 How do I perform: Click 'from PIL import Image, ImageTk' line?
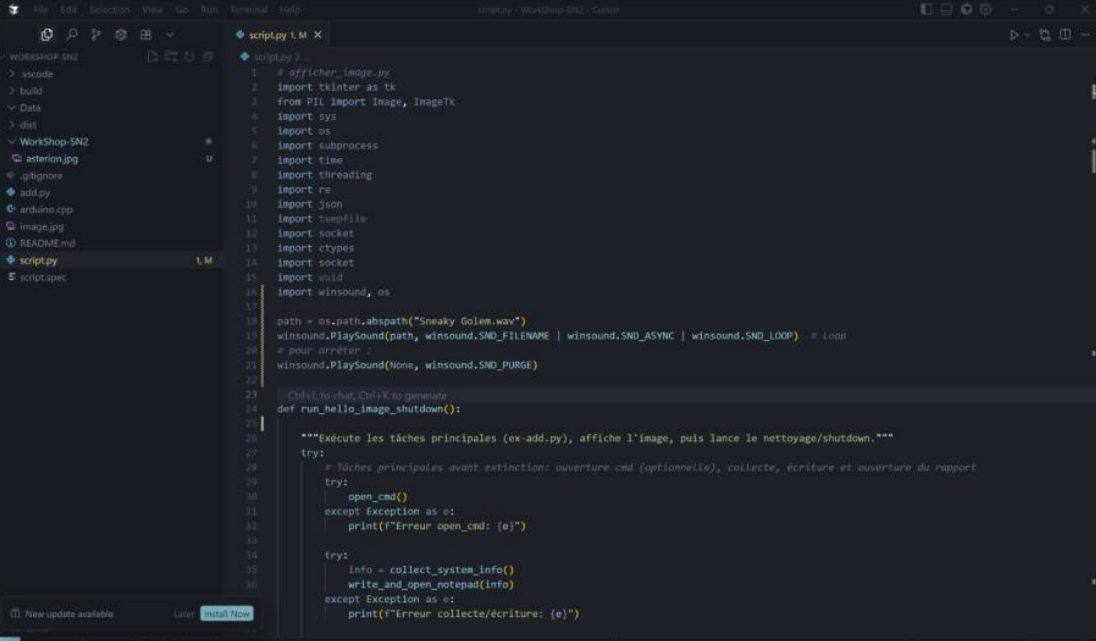(x=366, y=101)
